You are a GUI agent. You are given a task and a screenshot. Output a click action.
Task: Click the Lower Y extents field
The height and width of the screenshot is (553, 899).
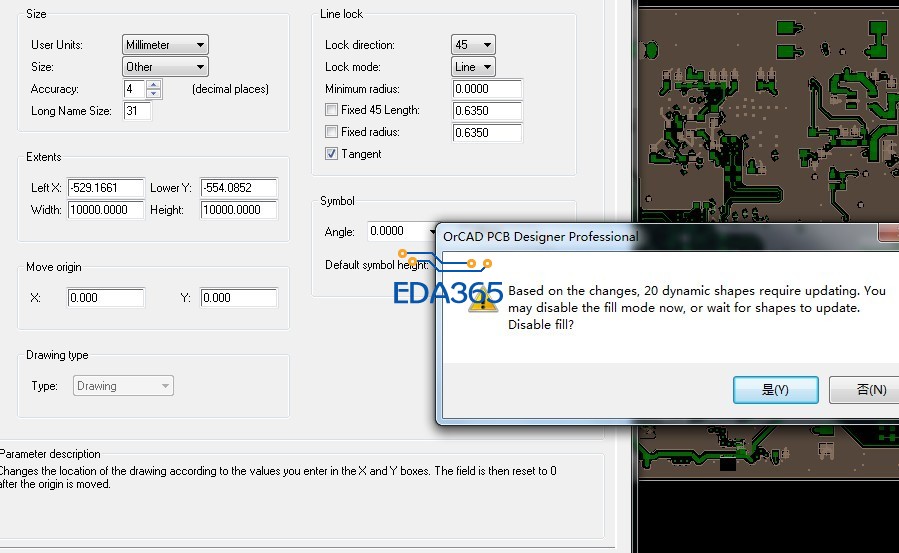click(239, 188)
